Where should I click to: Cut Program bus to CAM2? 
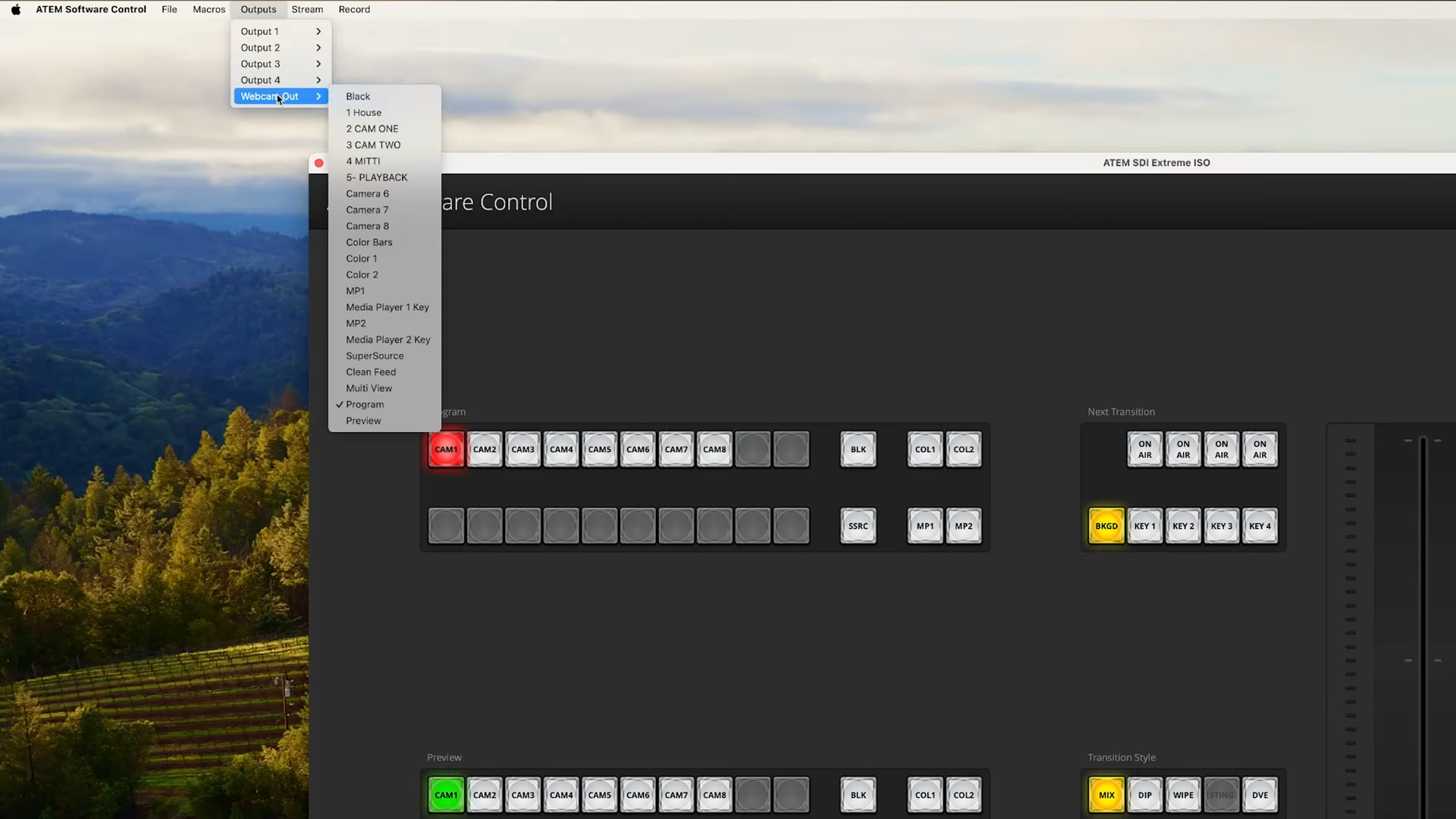click(x=485, y=450)
